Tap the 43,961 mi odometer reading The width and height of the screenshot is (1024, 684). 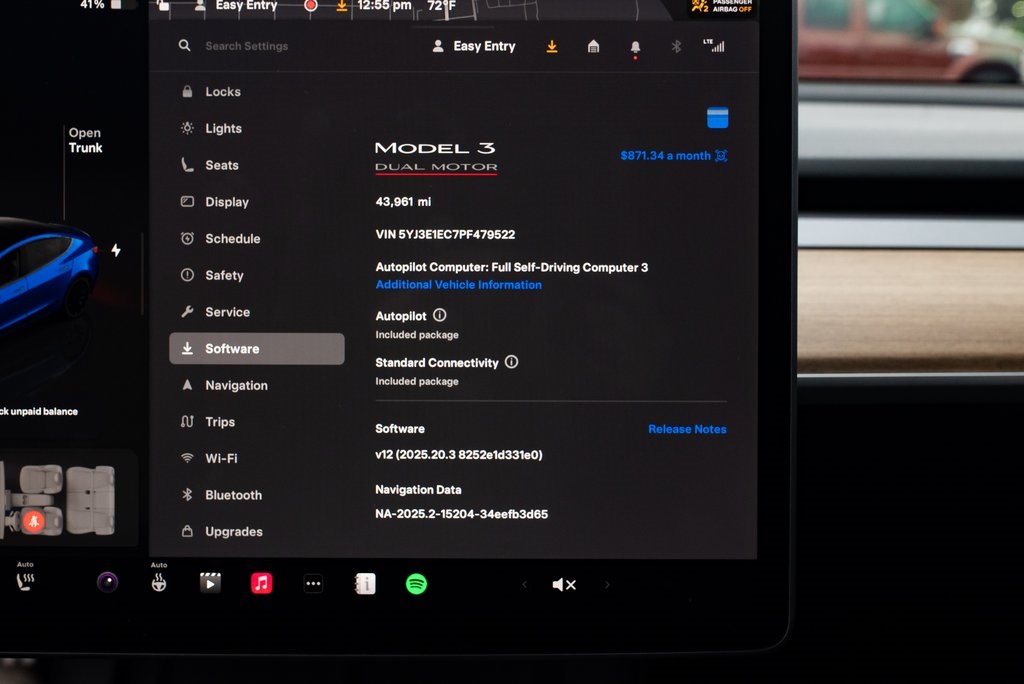pyautogui.click(x=403, y=202)
